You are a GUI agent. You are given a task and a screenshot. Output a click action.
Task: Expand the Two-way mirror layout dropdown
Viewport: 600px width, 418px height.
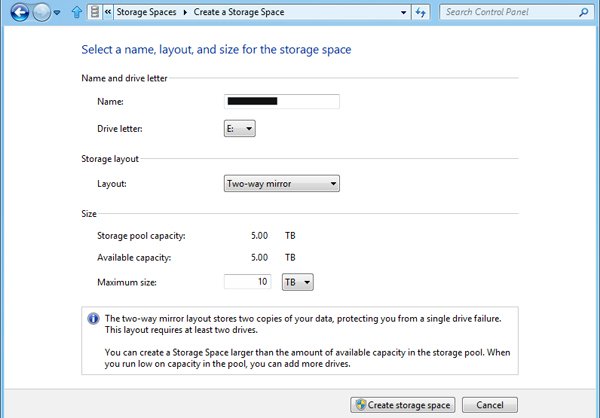280,183
